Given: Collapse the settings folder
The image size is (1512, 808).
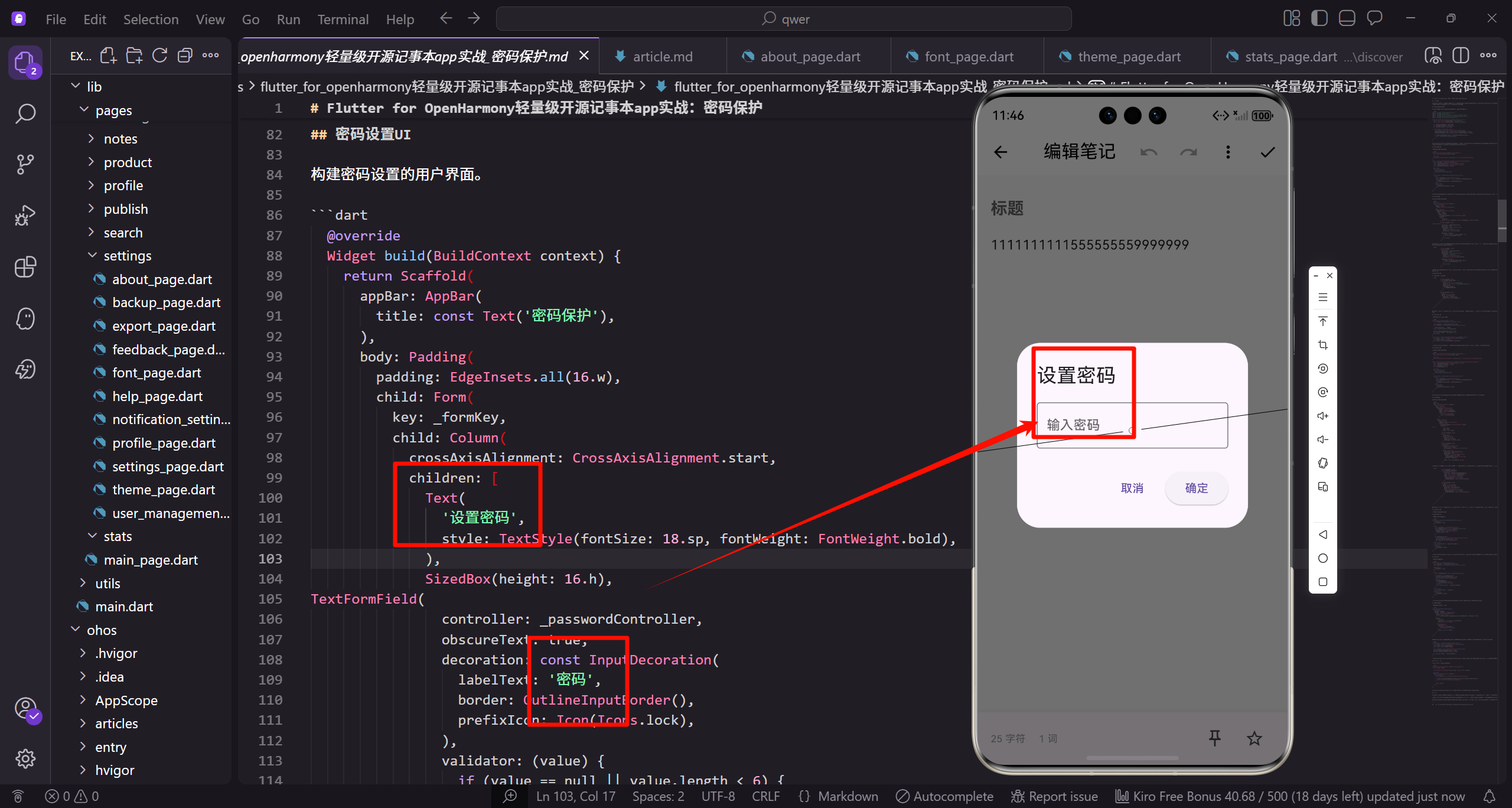Looking at the screenshot, I should (127, 256).
